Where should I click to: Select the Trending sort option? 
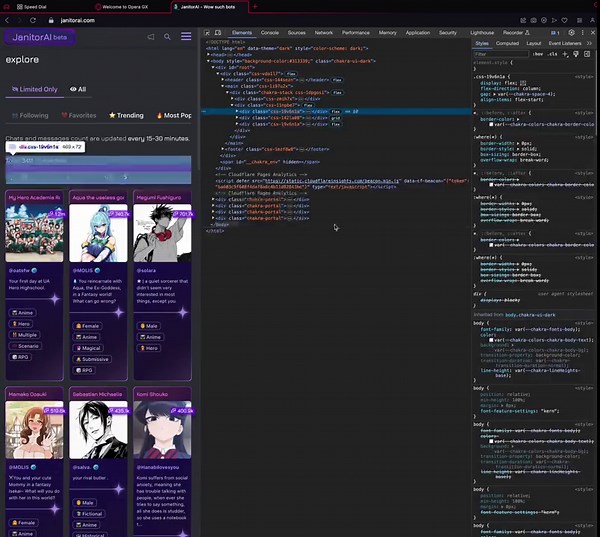click(126, 115)
